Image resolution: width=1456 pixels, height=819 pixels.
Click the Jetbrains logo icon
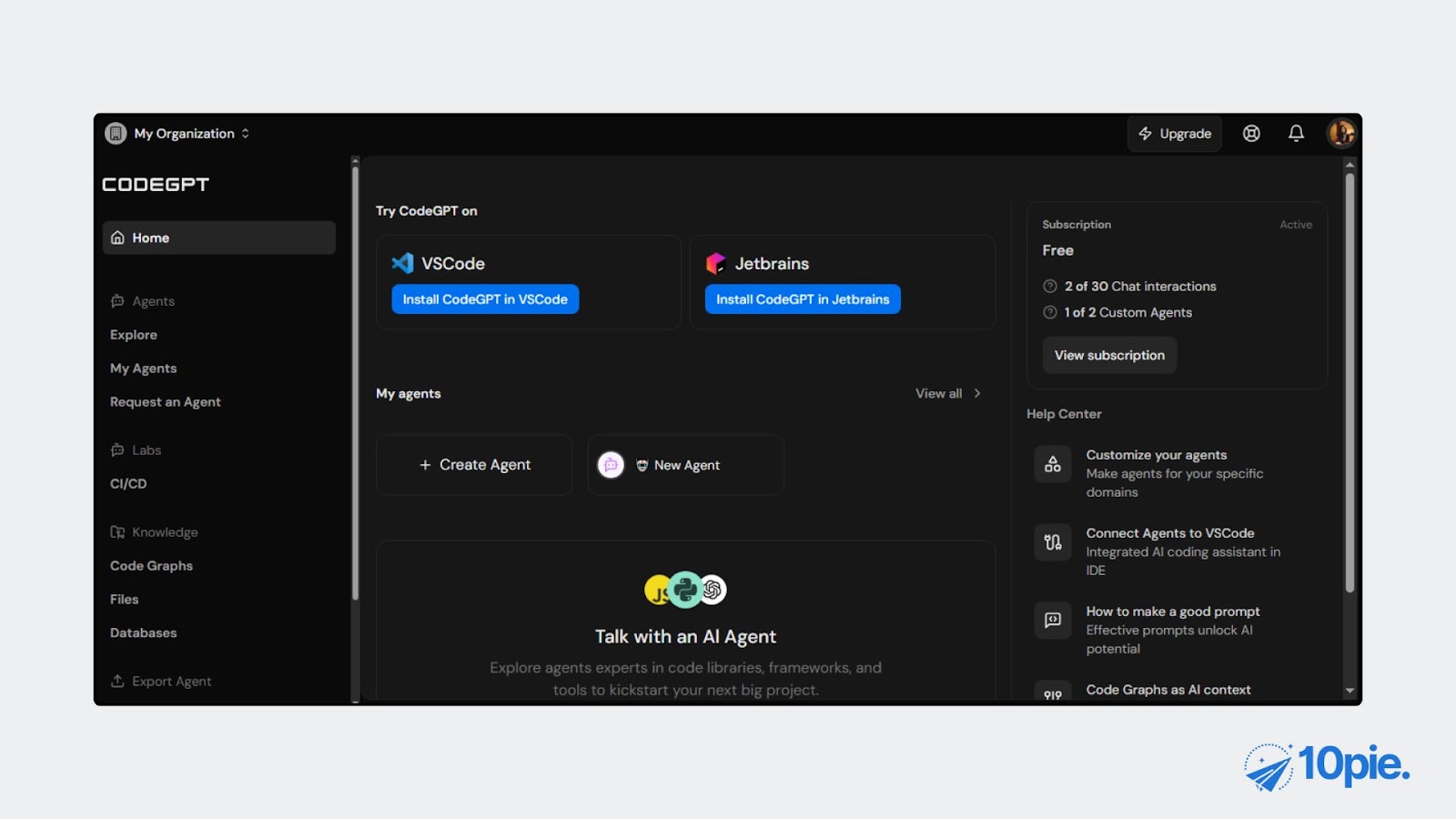click(x=716, y=263)
